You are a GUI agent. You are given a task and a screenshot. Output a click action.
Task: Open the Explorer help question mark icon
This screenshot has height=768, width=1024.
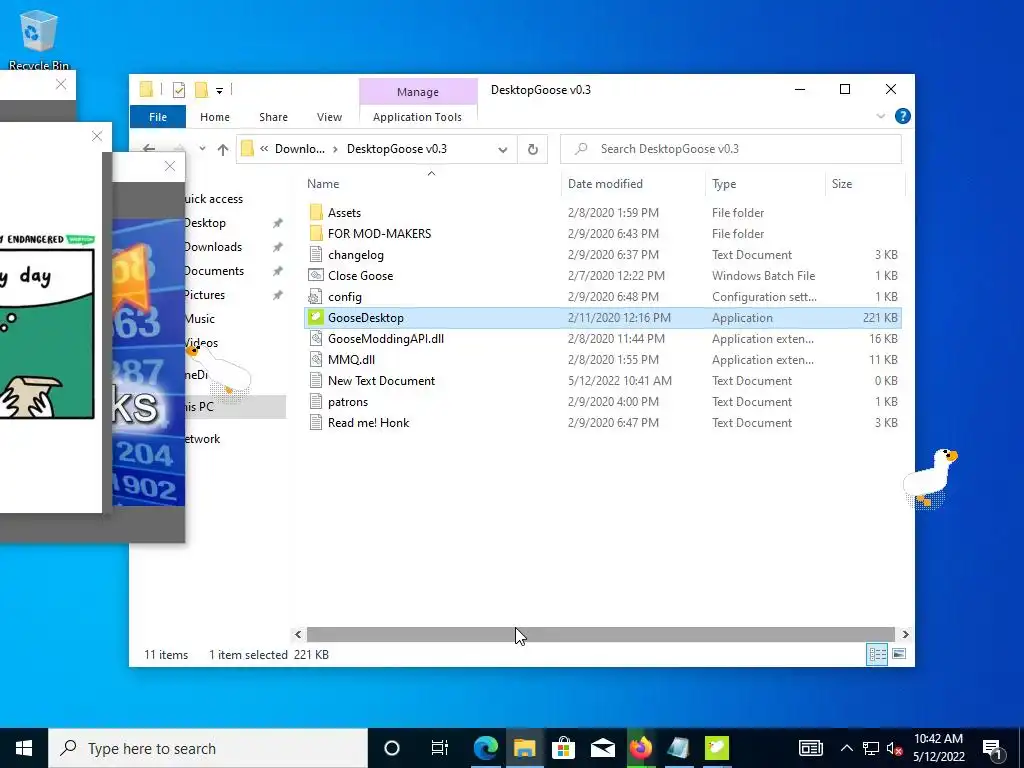click(x=903, y=116)
